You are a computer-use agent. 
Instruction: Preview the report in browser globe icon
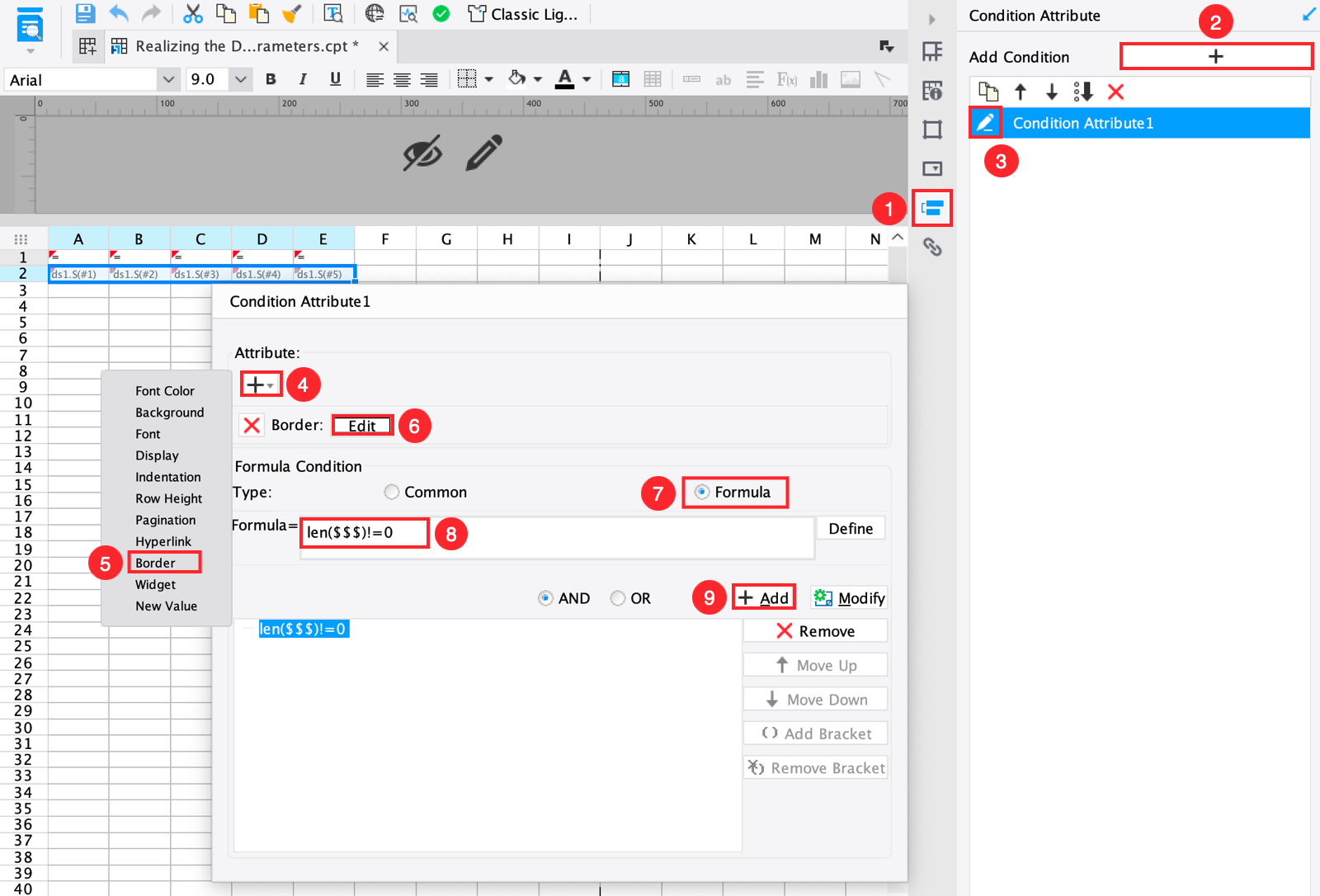coord(375,13)
